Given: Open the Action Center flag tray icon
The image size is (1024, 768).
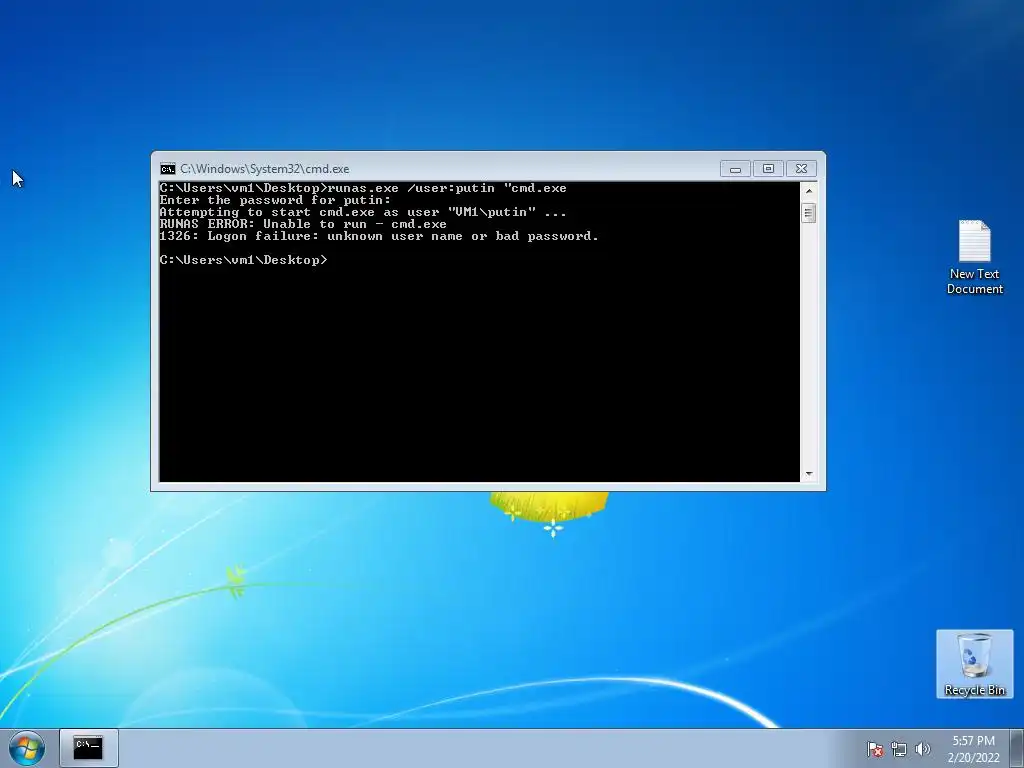Looking at the screenshot, I should [x=874, y=749].
